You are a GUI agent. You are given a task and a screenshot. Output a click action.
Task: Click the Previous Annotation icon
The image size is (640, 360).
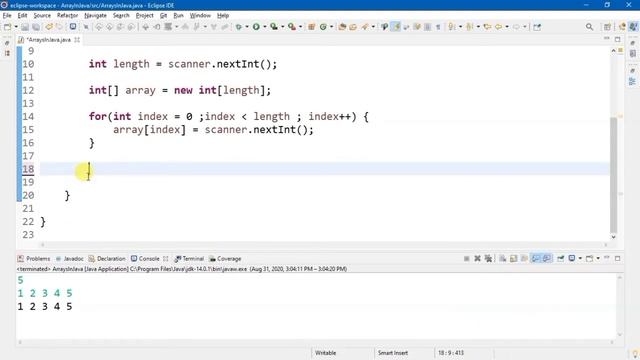coord(469,27)
